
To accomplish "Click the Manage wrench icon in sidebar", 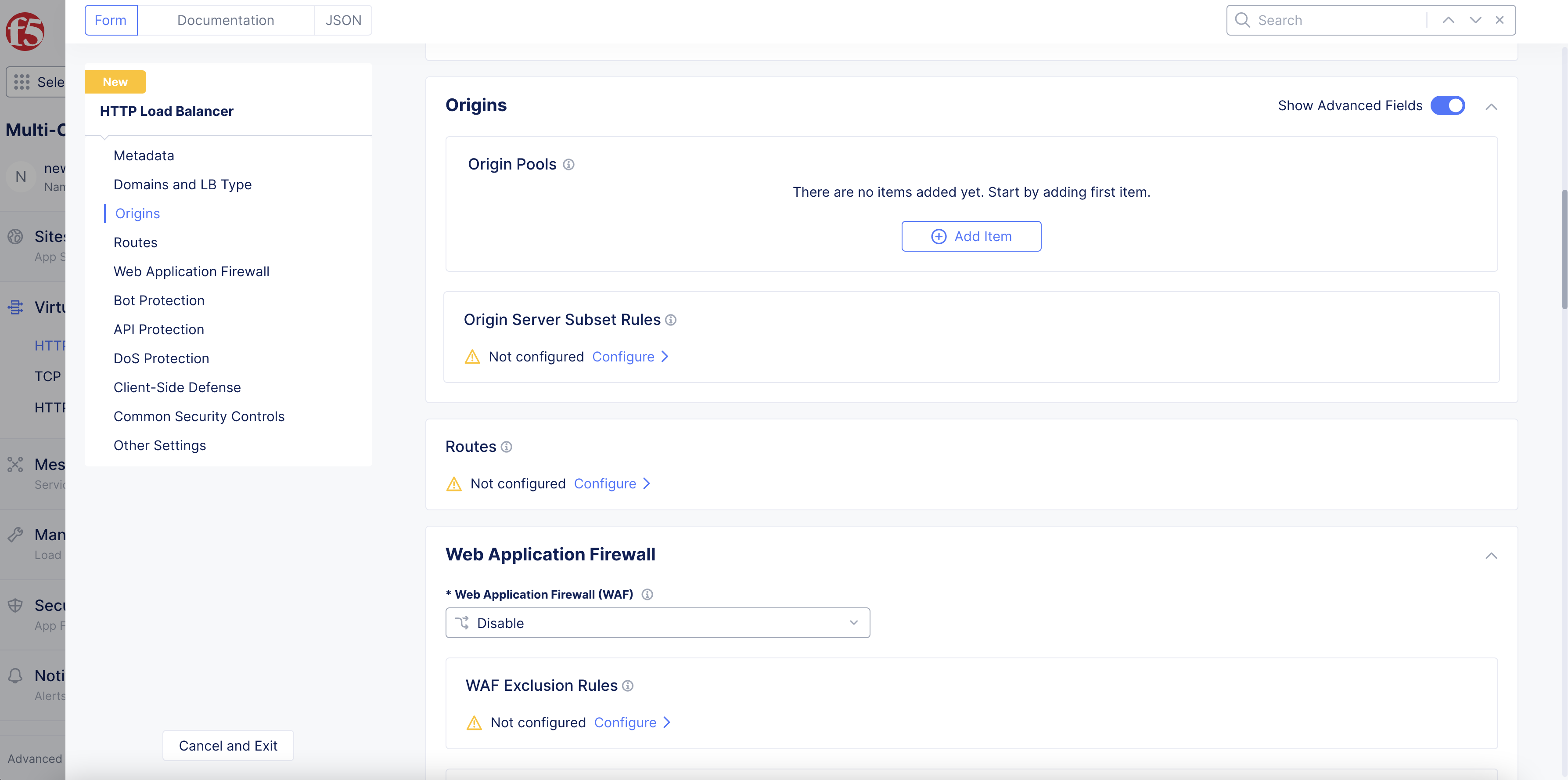I will coord(15,534).
